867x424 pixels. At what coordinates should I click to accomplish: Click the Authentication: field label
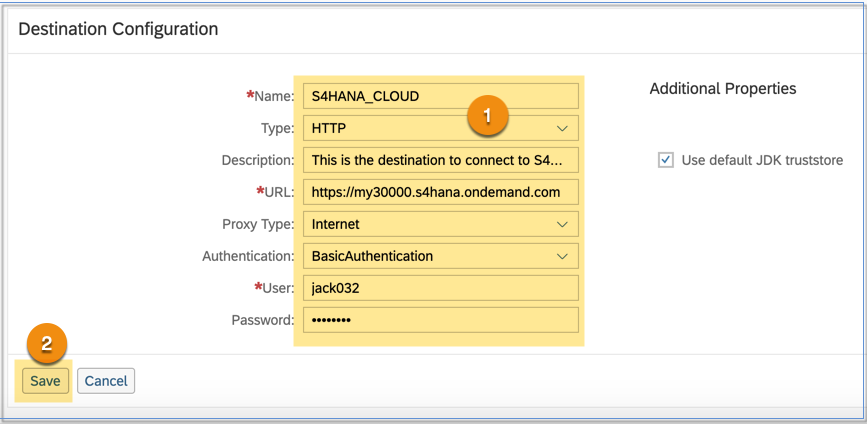(248, 257)
